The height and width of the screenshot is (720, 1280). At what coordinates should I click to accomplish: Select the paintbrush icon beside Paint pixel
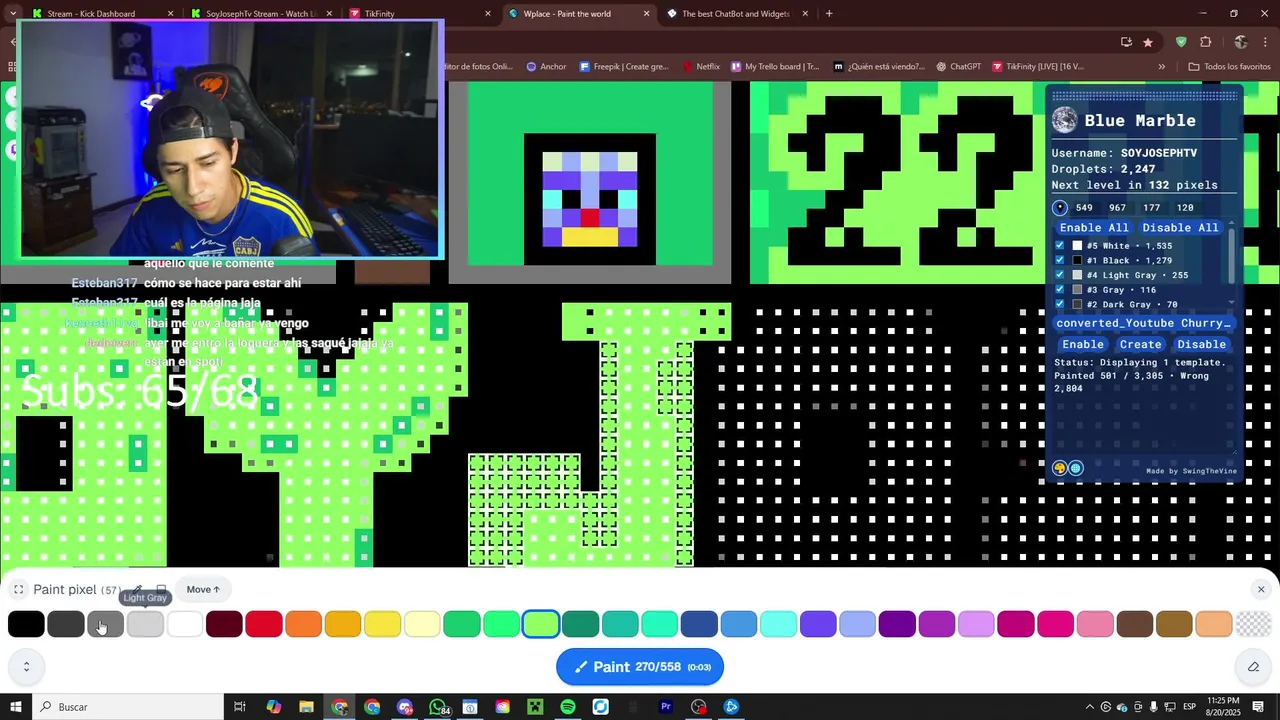[138, 590]
